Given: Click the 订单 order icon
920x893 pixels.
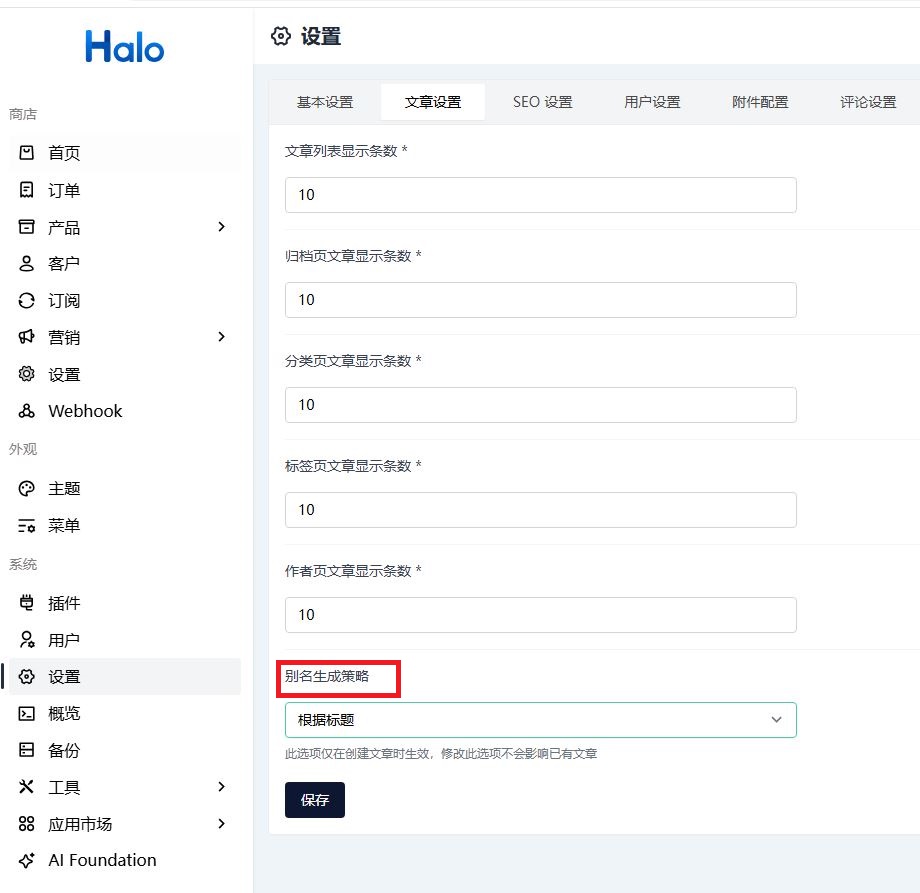Looking at the screenshot, I should pos(26,190).
